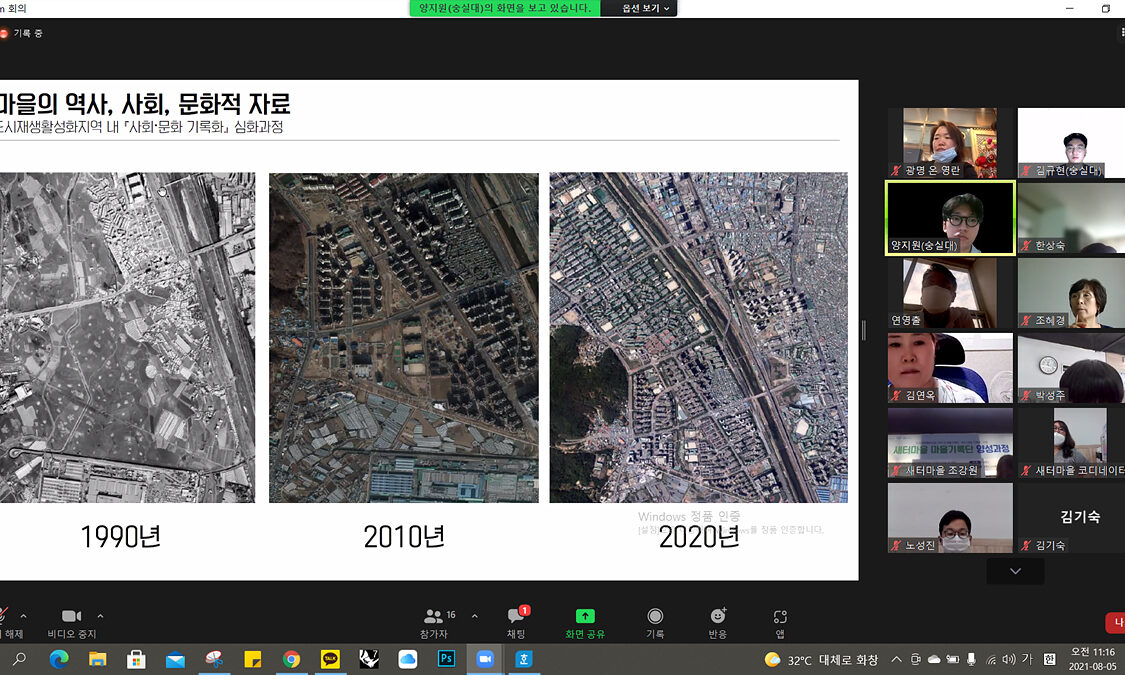This screenshot has height=675, width=1125.
Task: Click the green Share Screen (화면 공유) icon
Action: coord(585,622)
